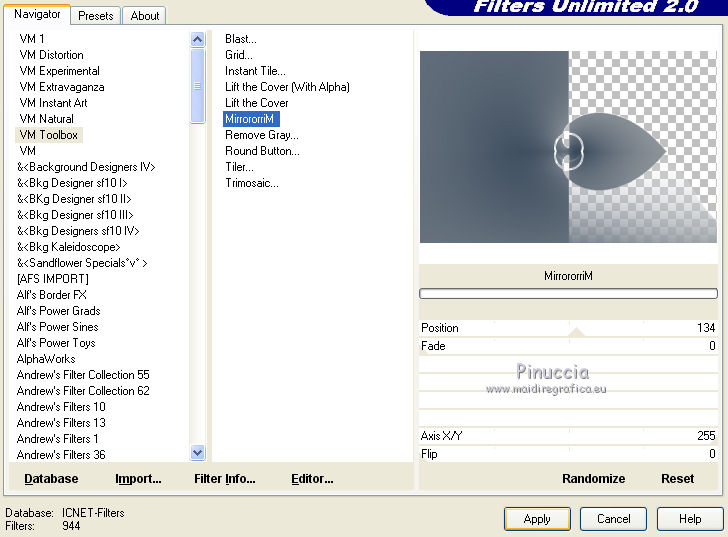Click the Flip slider
728x537 pixels.
pos(568,454)
